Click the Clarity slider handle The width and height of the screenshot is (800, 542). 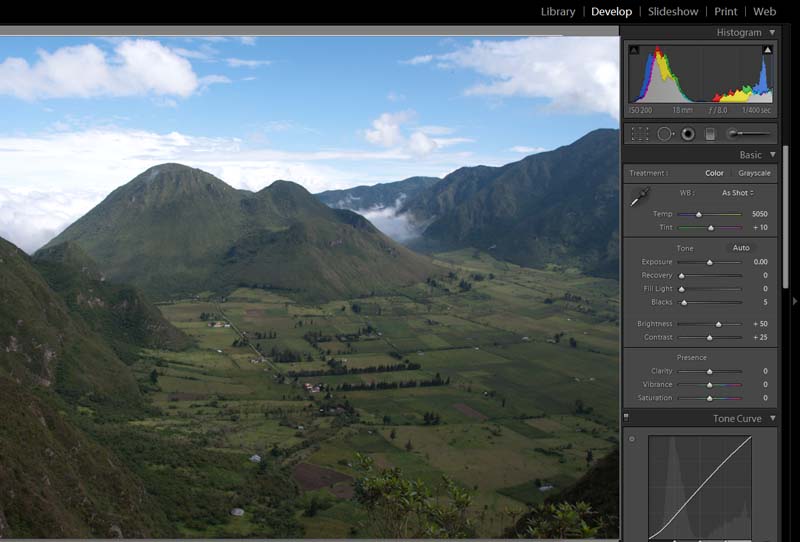[709, 372]
